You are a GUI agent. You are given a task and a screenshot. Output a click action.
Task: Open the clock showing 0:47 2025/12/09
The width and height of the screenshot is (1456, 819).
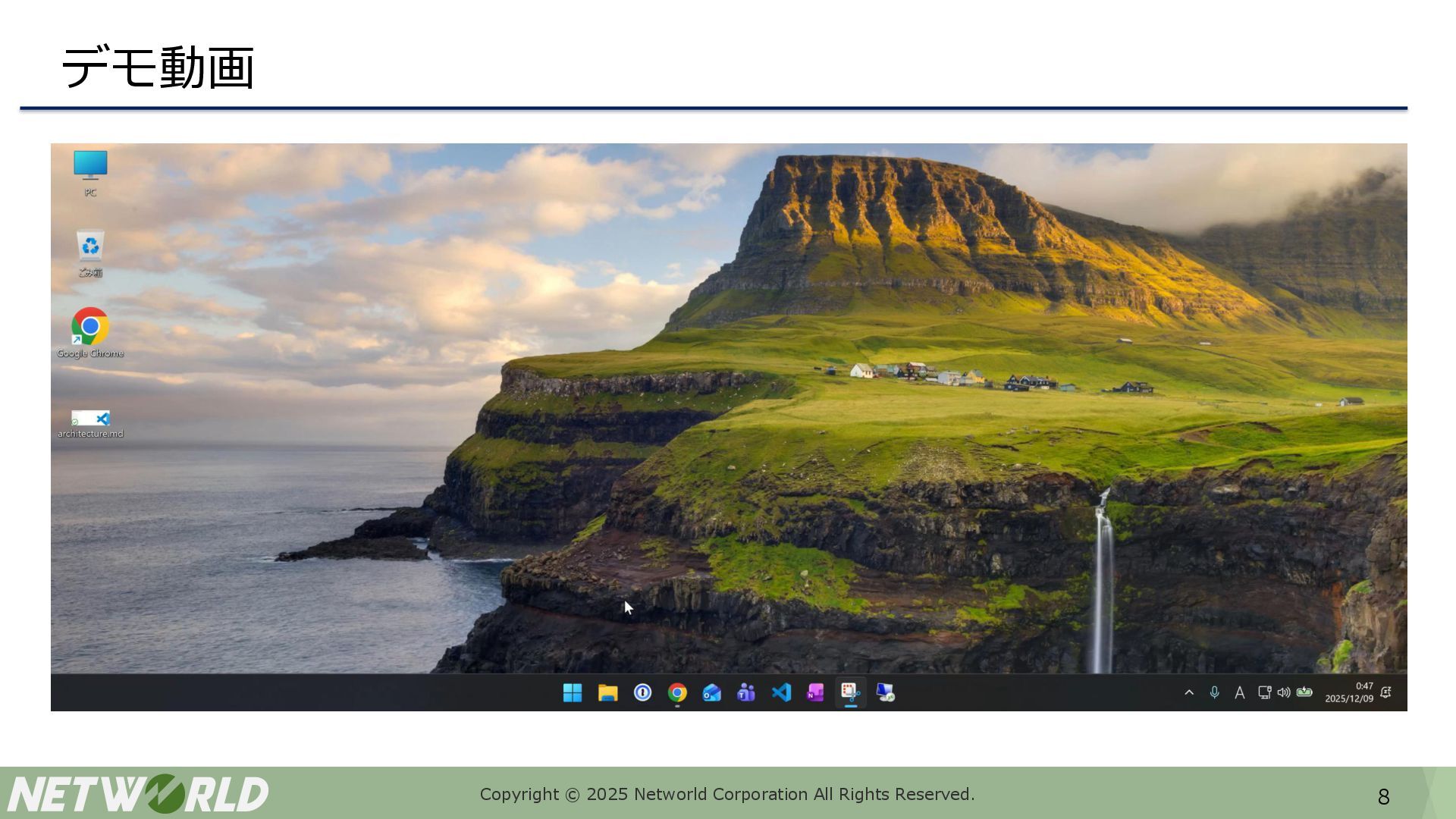click(x=1349, y=692)
